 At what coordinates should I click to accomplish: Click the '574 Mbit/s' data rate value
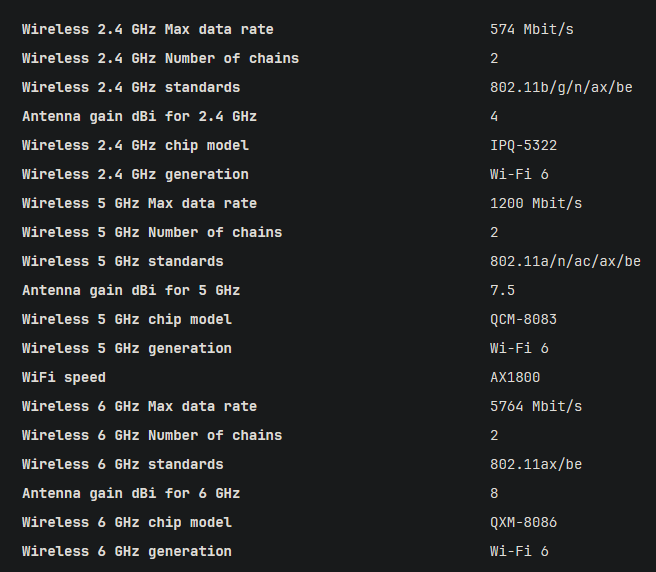531,30
